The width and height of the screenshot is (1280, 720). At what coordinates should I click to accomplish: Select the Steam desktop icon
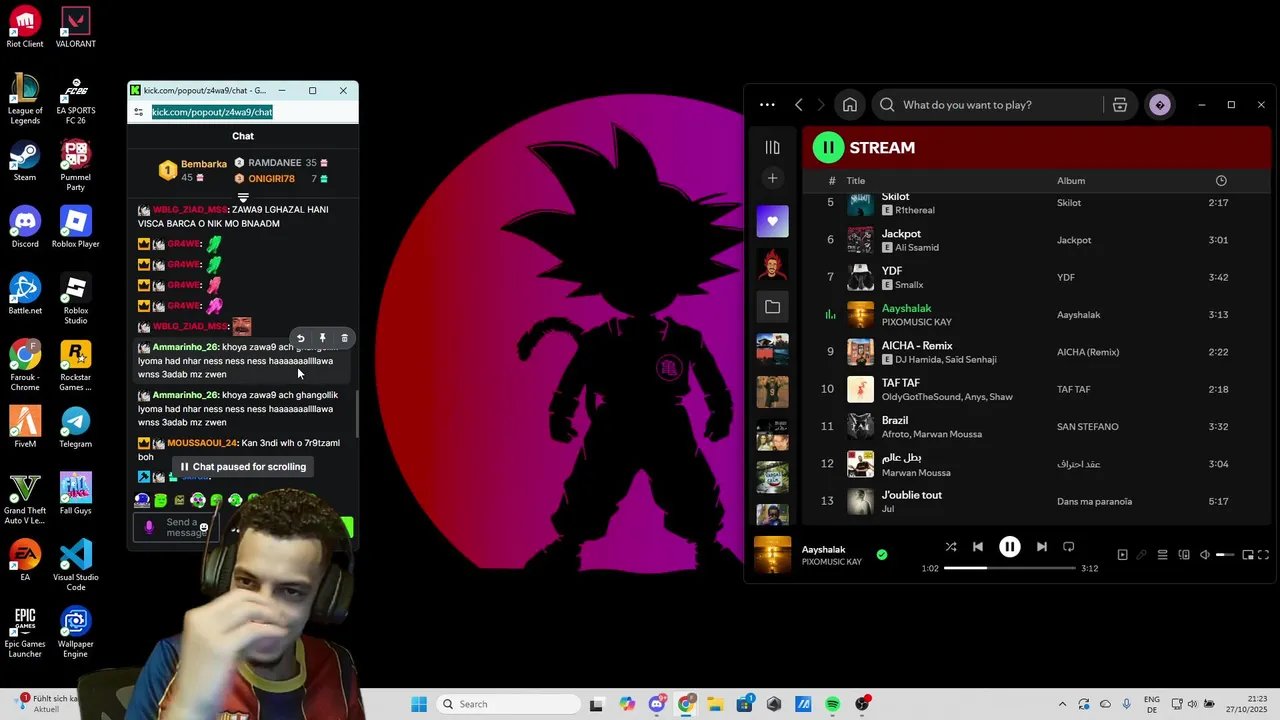coord(25,161)
